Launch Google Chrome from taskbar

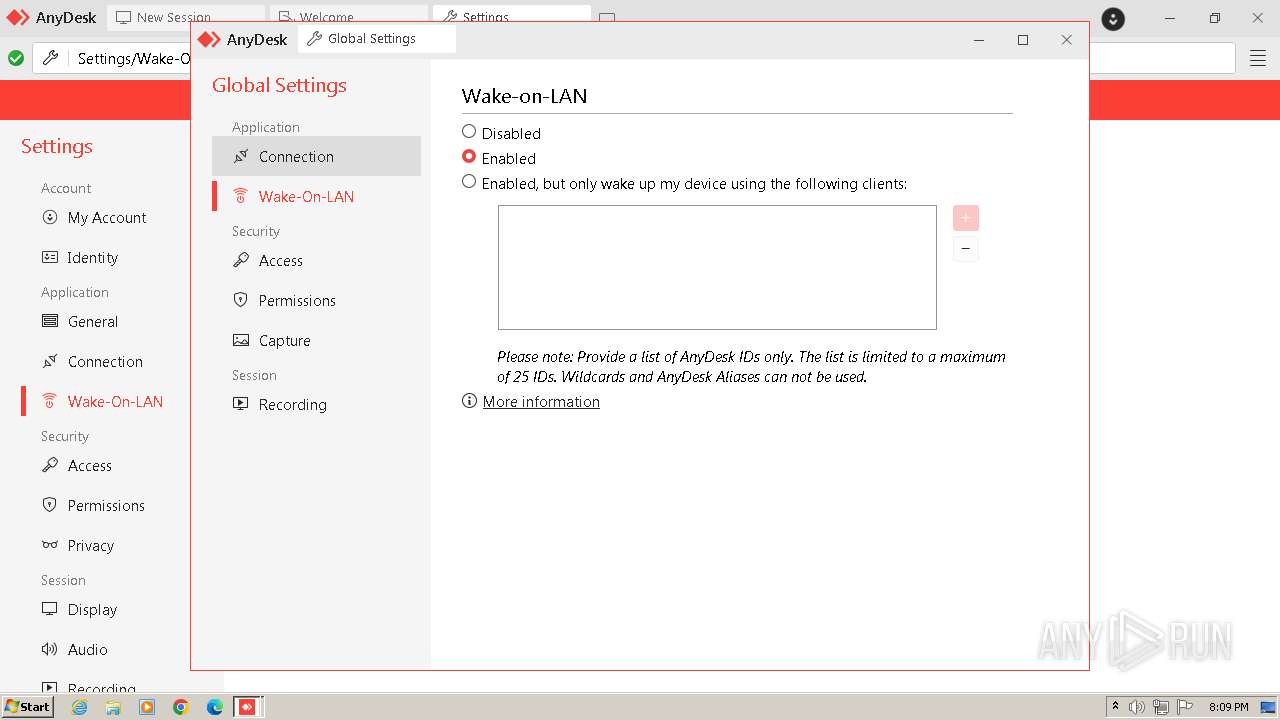pos(181,707)
